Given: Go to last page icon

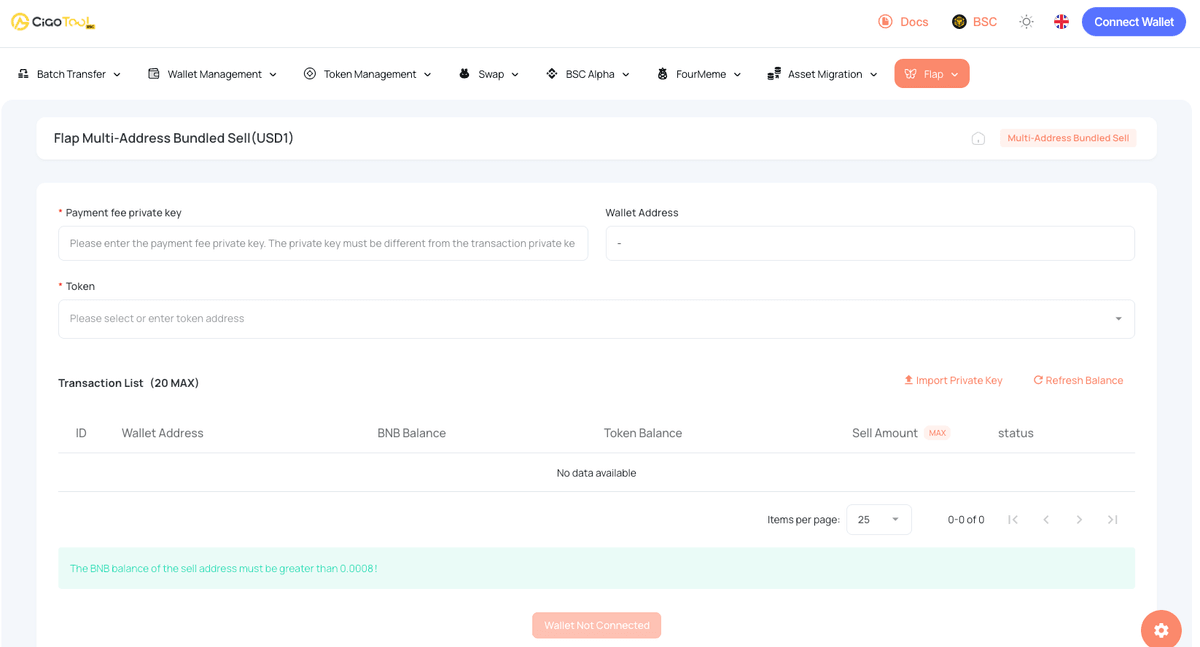Looking at the screenshot, I should tap(1112, 520).
